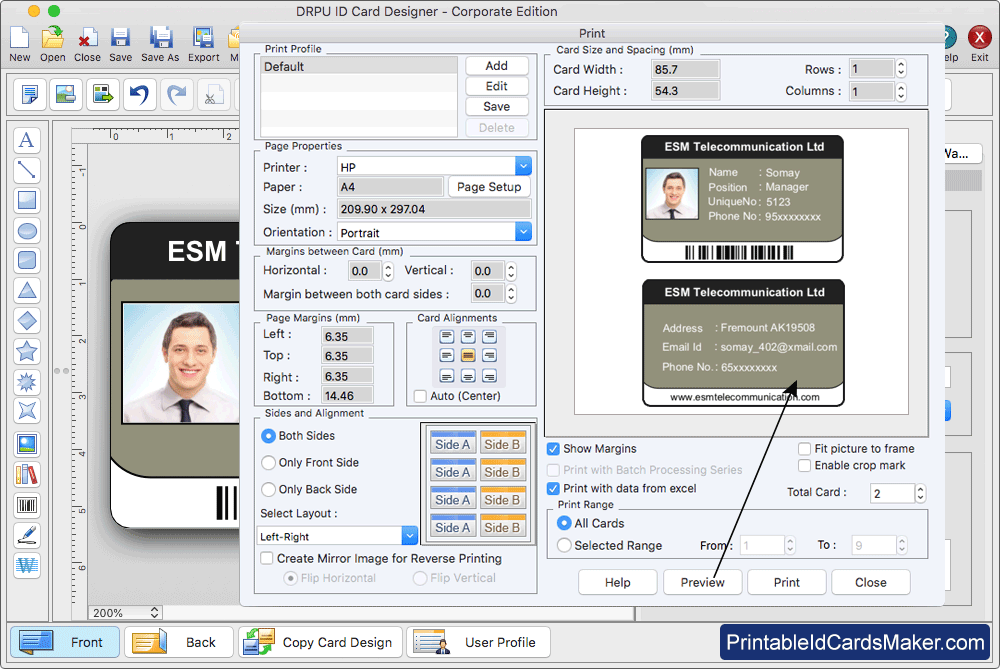
Task: Click the Undo arrow icon
Action: coord(139,94)
